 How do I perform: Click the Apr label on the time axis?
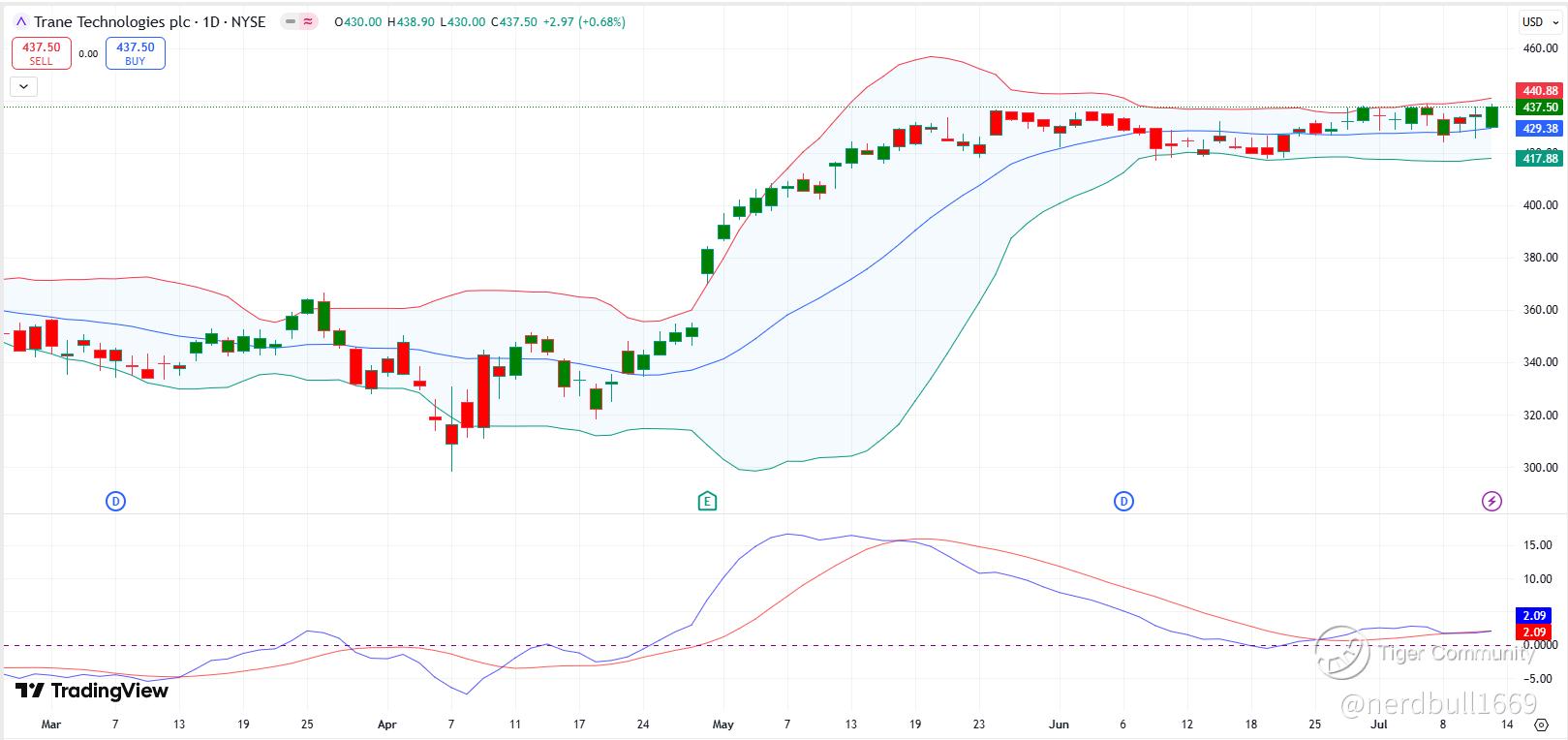tap(387, 725)
